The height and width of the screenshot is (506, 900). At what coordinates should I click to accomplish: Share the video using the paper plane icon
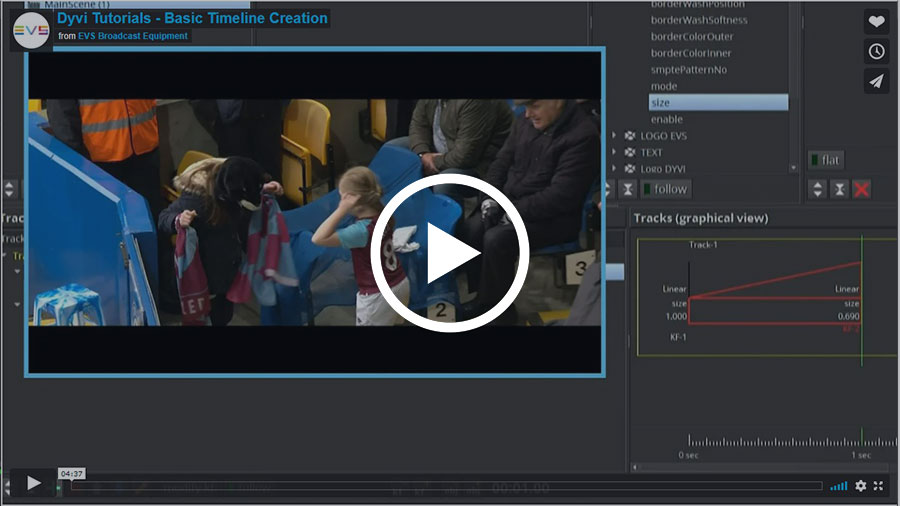(876, 81)
